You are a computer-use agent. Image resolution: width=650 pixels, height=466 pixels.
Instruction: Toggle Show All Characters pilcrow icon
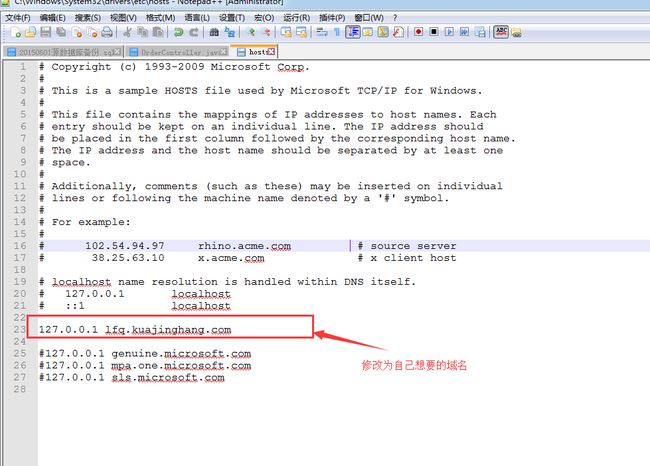tap(337, 32)
